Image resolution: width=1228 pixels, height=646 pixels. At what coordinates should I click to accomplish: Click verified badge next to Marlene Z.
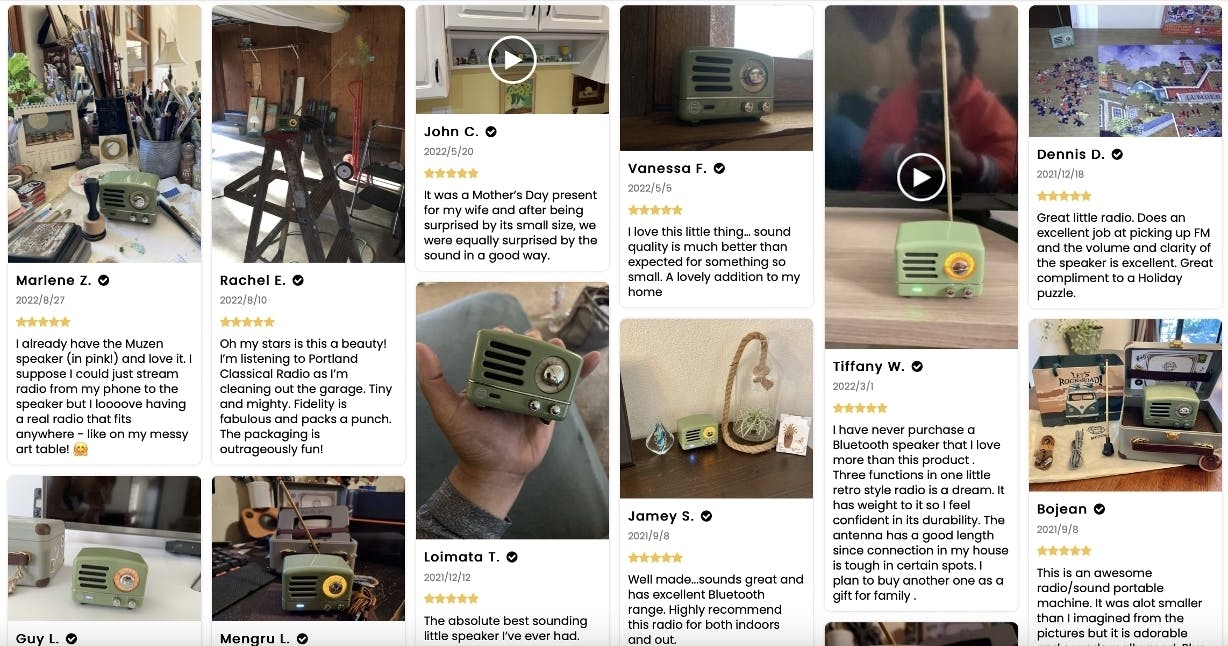(x=104, y=281)
